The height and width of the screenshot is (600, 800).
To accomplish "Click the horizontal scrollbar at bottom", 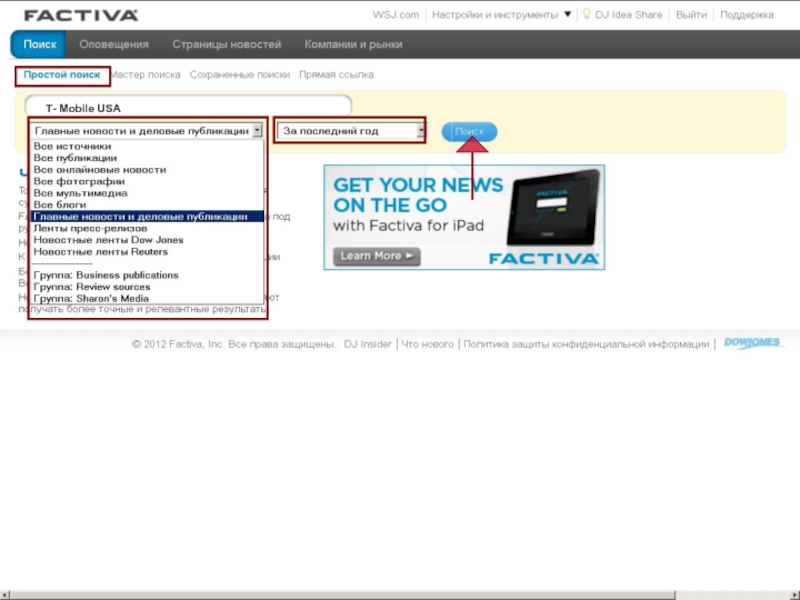I will tap(342, 595).
